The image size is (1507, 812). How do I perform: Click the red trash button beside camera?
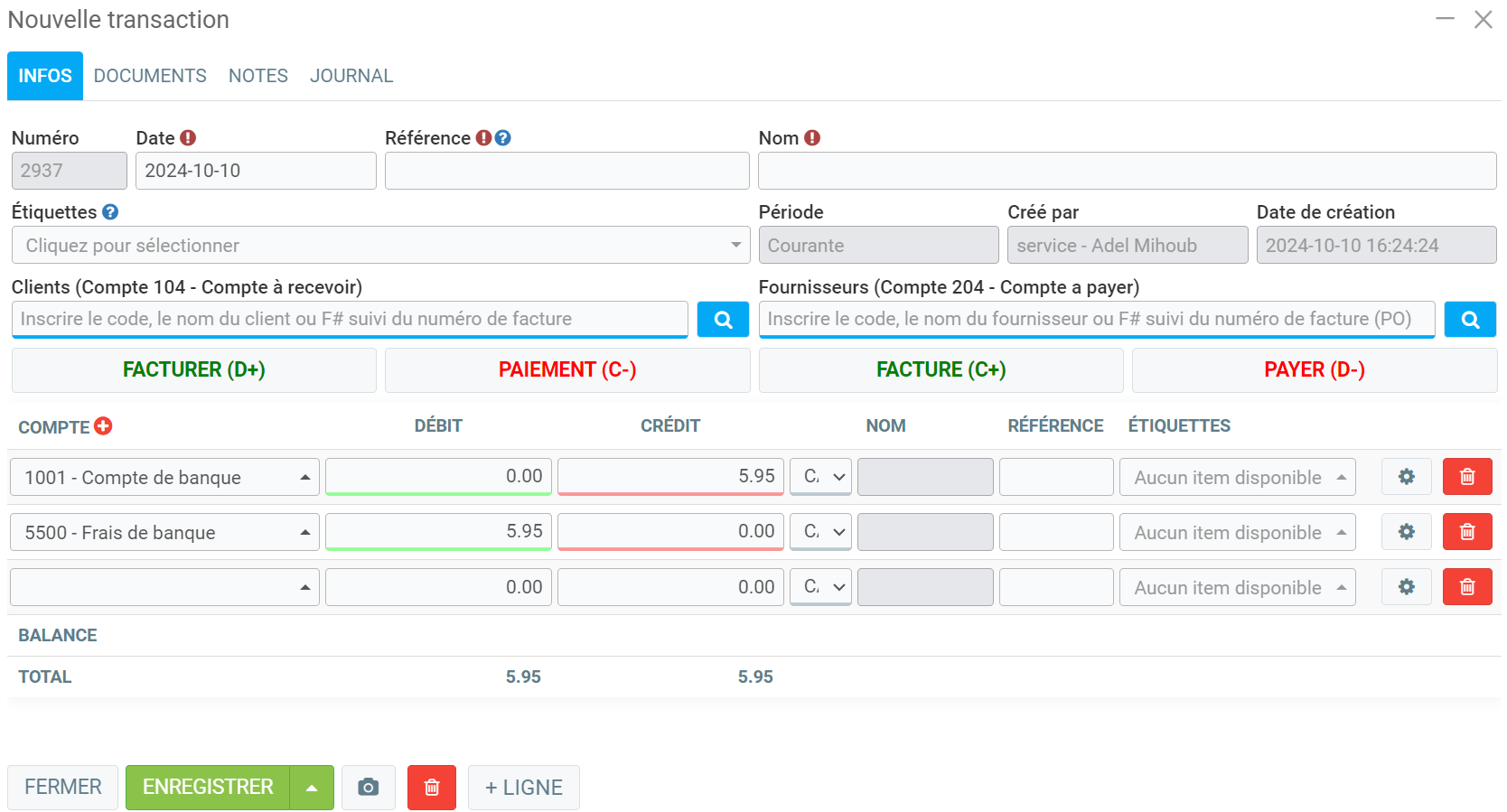pos(432,788)
